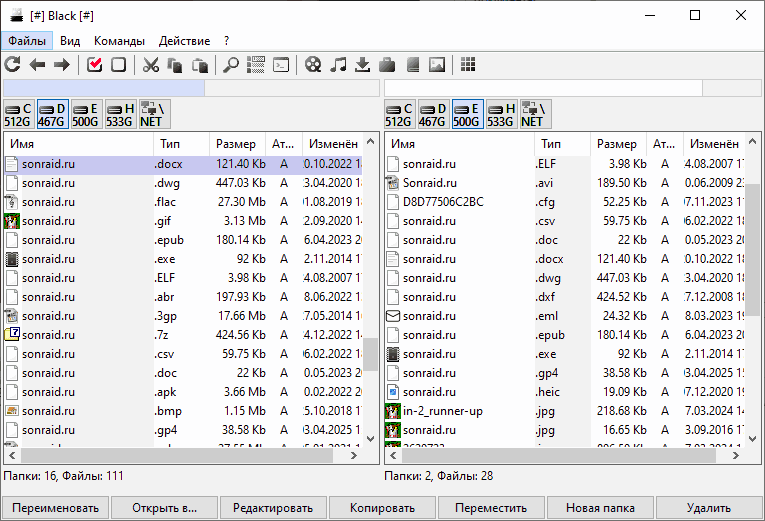Select the .flac file in left panel

(183, 202)
